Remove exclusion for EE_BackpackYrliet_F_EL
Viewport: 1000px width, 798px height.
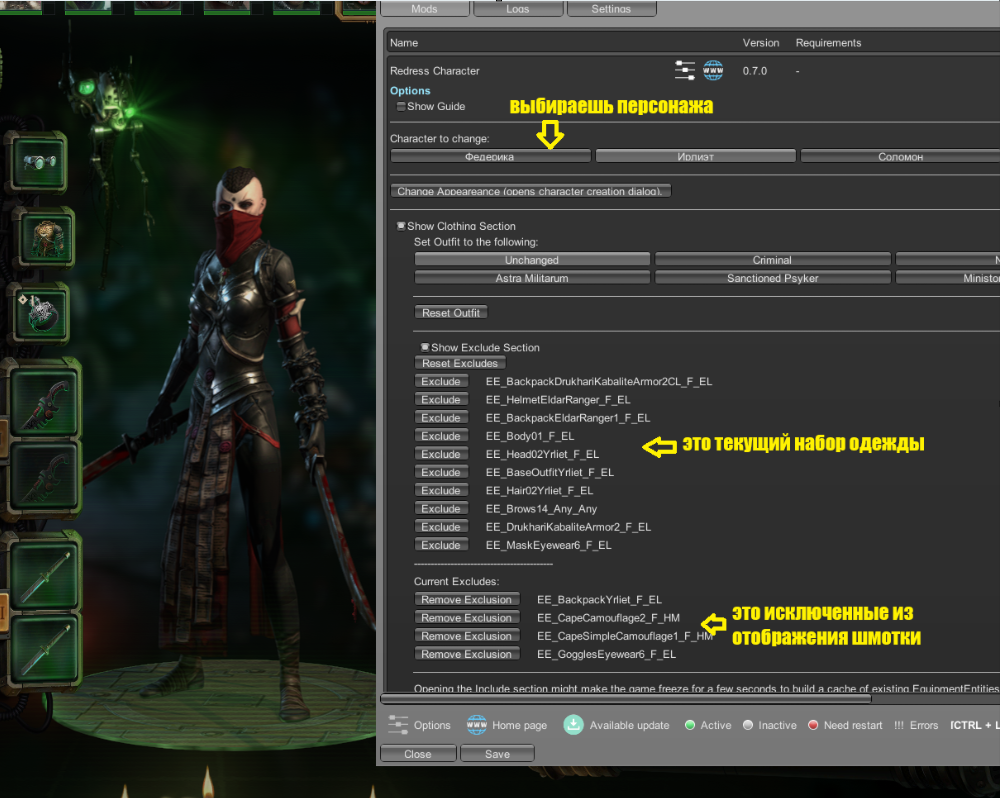click(467, 600)
